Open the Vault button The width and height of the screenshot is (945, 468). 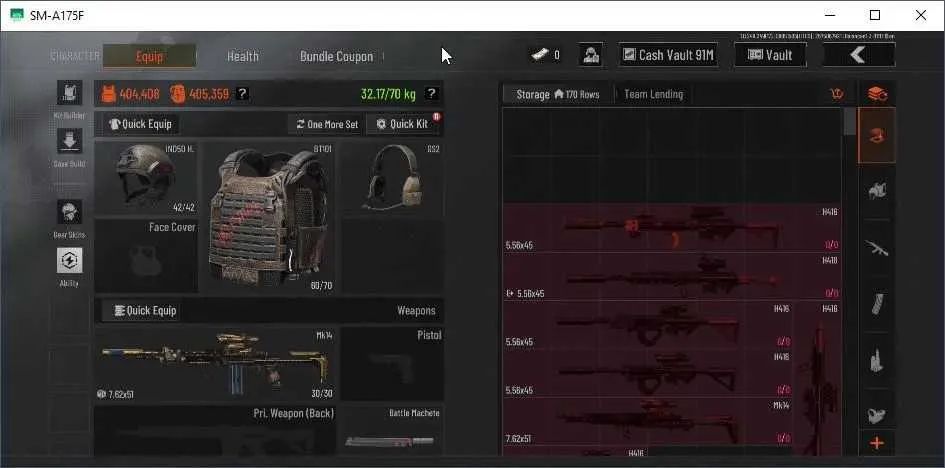coord(770,55)
